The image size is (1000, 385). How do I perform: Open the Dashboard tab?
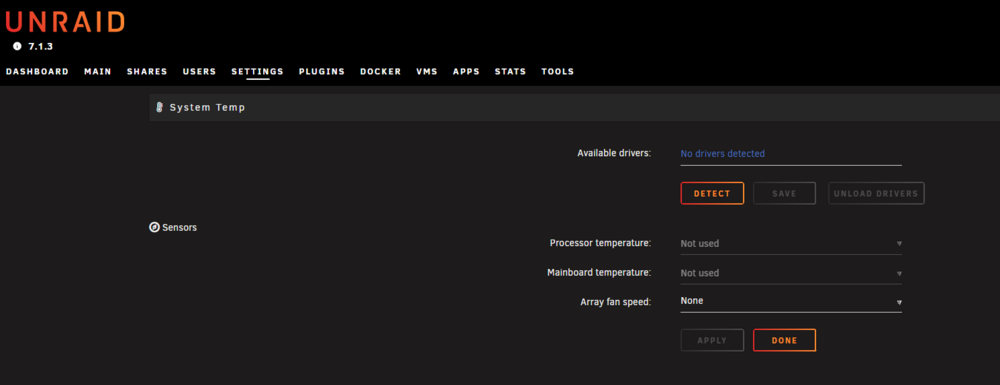pyautogui.click(x=37, y=71)
